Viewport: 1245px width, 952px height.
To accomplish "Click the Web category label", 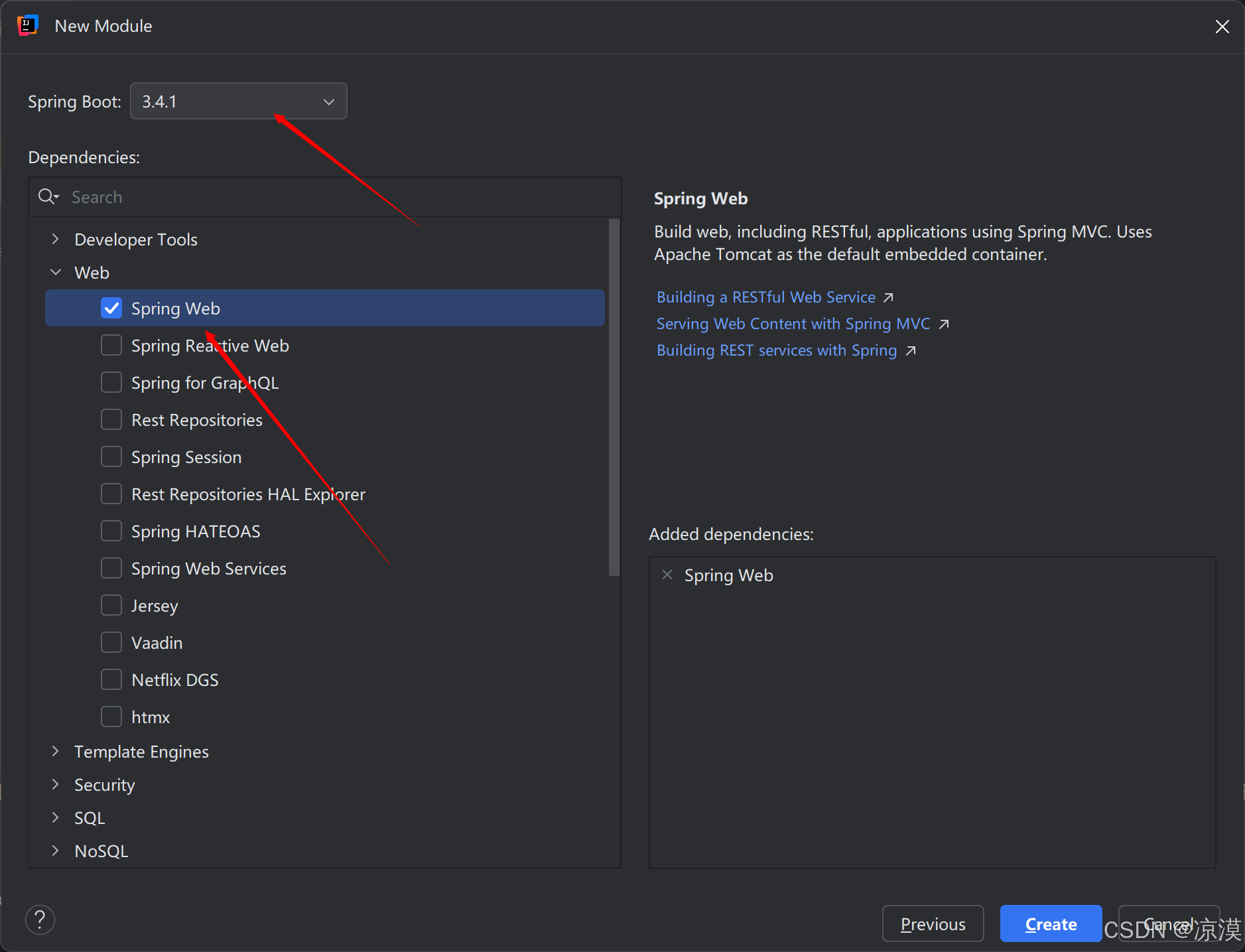I will point(92,273).
